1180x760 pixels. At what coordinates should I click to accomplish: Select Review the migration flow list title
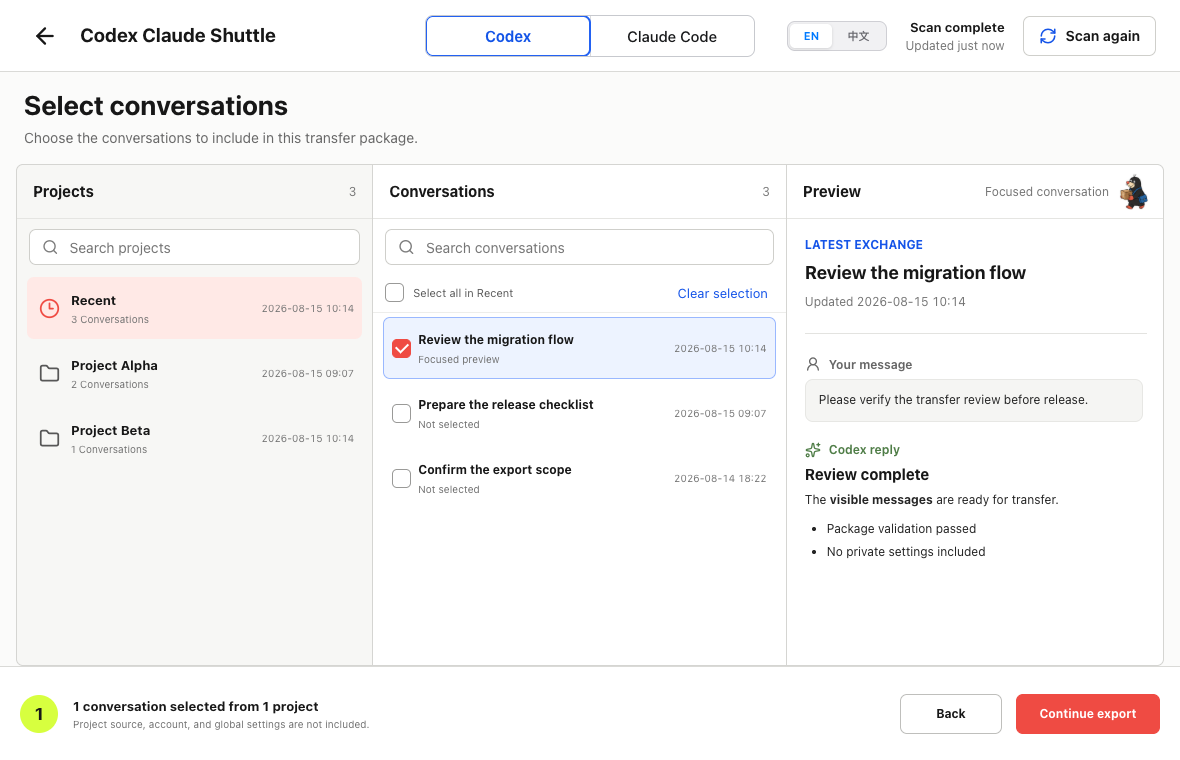click(x=496, y=340)
